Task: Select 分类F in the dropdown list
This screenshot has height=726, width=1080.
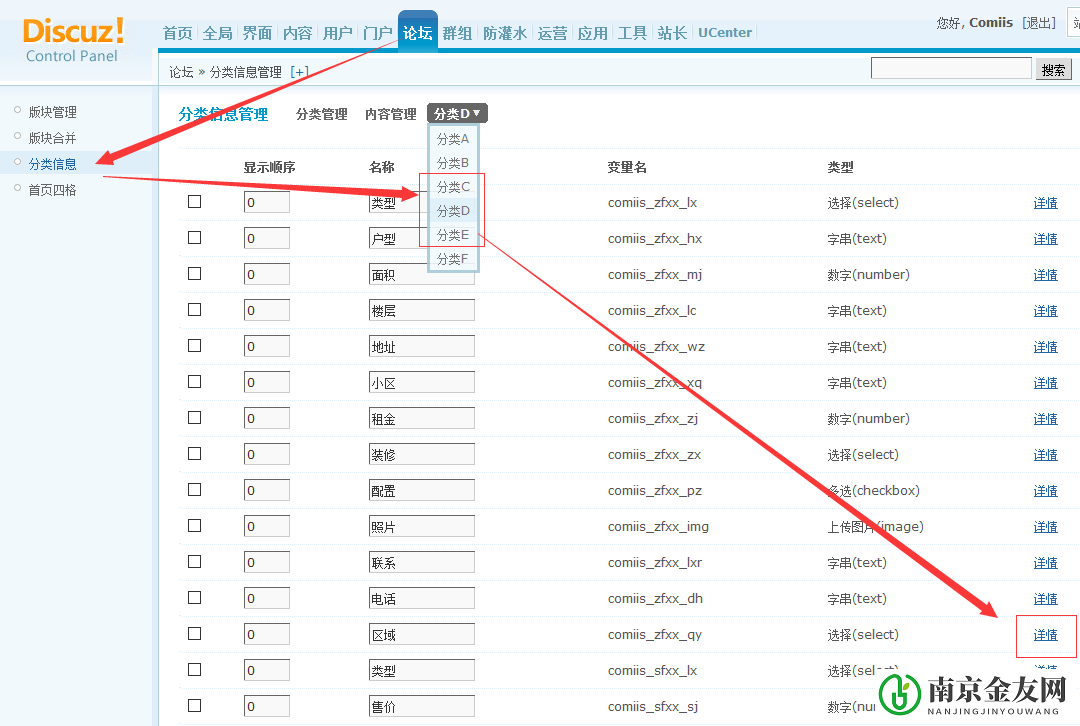Action: 452,258
